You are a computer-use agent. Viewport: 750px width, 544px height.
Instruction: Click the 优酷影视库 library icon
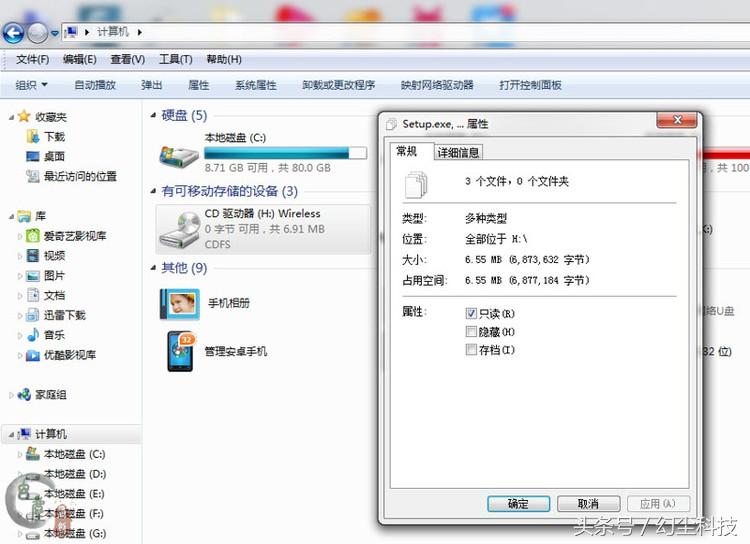click(x=33, y=355)
